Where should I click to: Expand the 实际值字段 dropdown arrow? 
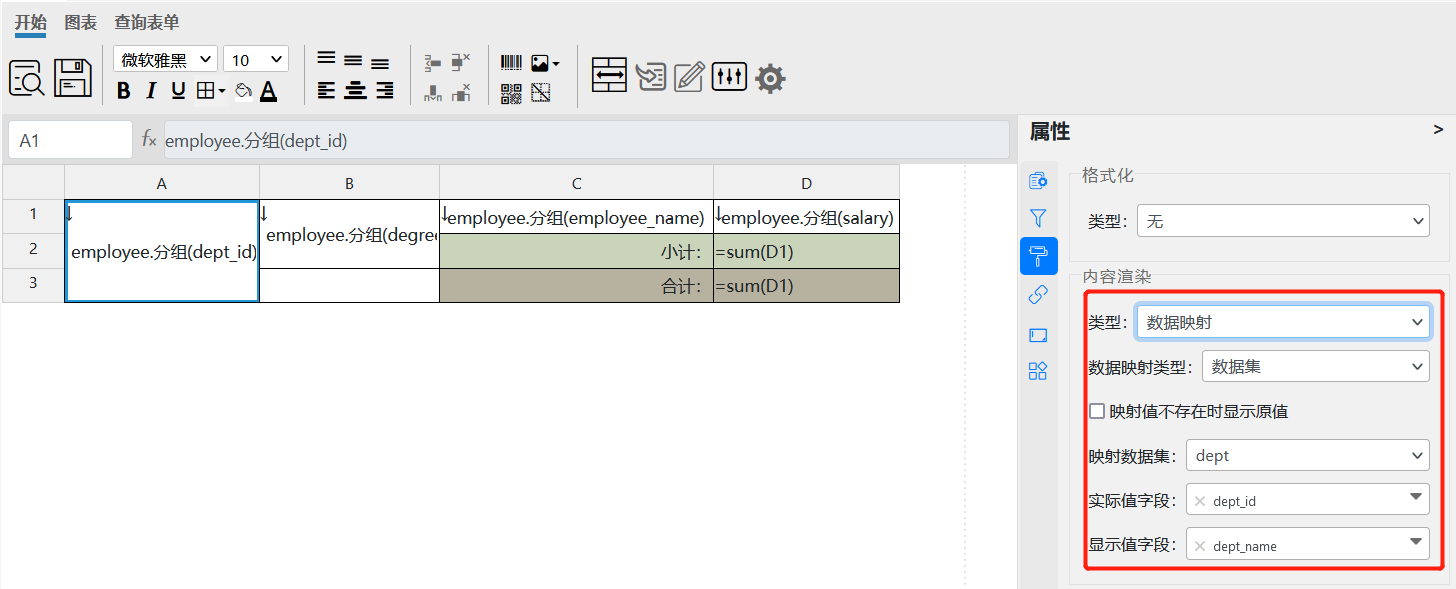pos(1416,497)
